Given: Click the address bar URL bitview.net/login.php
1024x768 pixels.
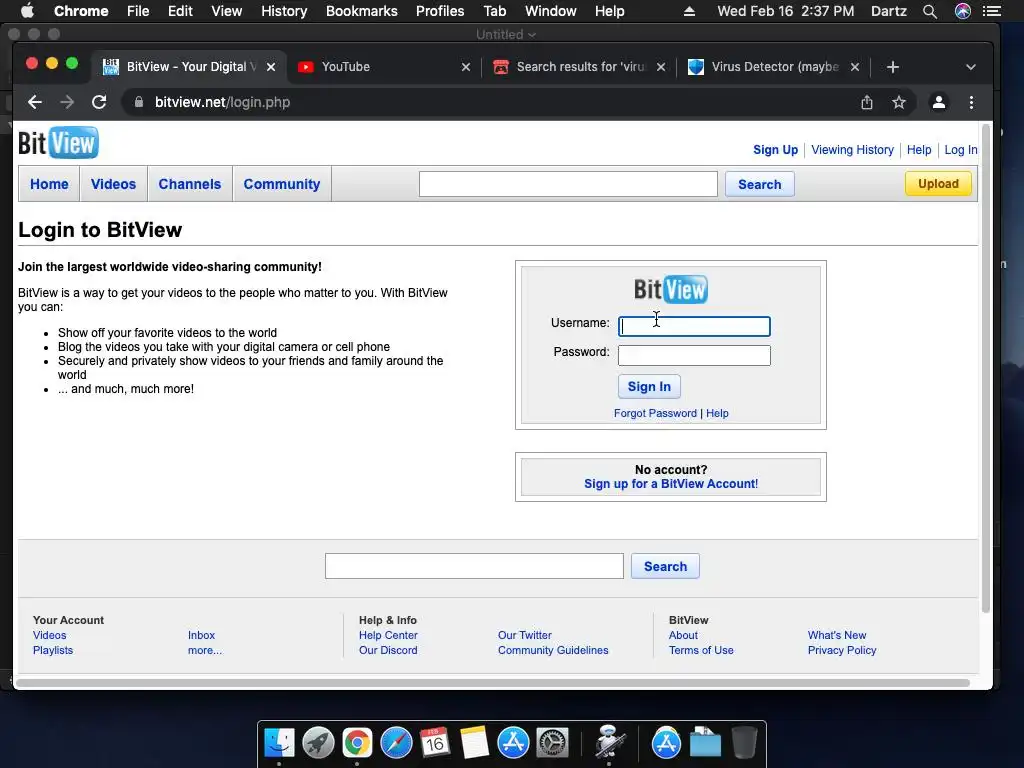Looking at the screenshot, I should click(x=223, y=102).
